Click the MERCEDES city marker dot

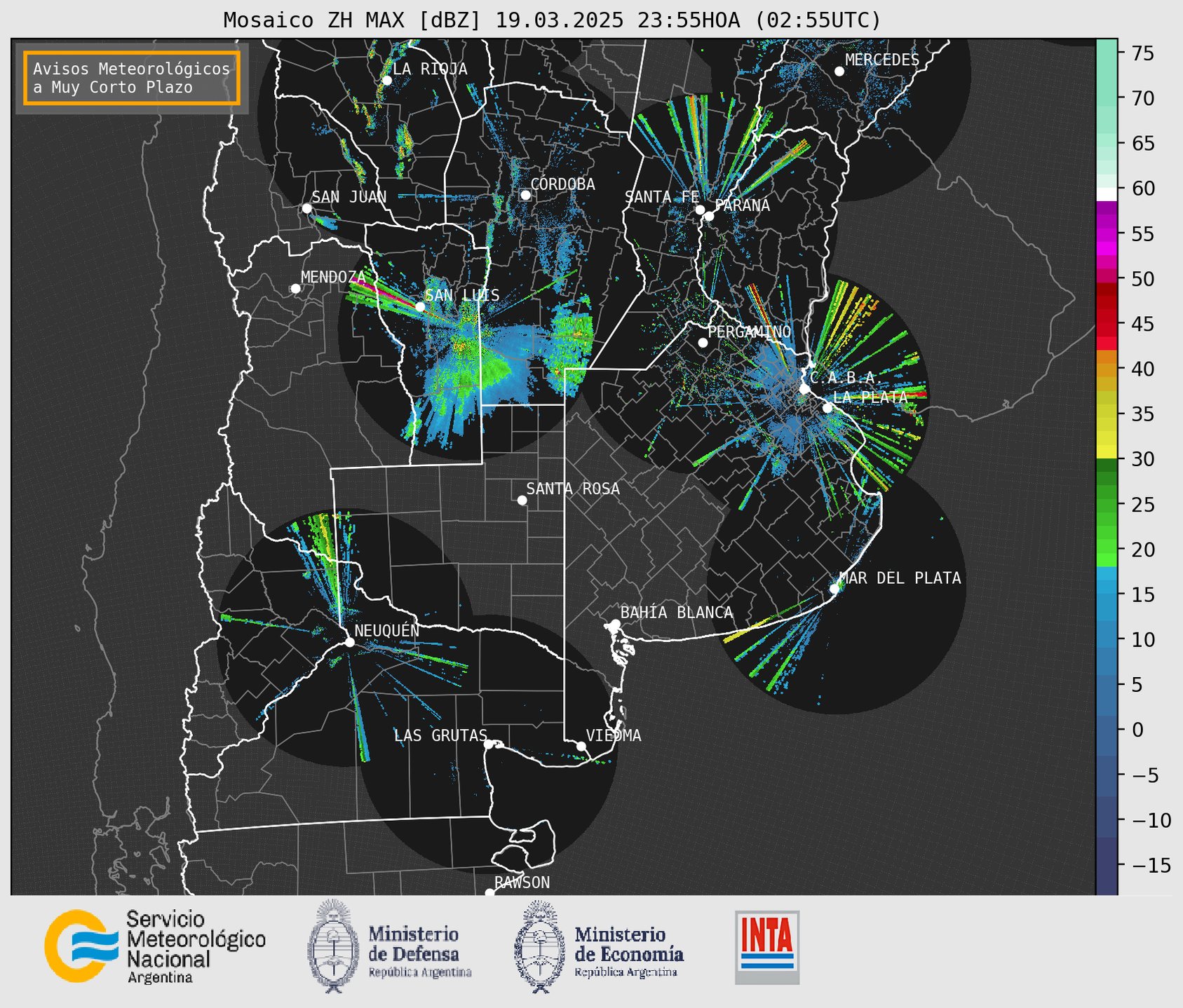click(839, 71)
